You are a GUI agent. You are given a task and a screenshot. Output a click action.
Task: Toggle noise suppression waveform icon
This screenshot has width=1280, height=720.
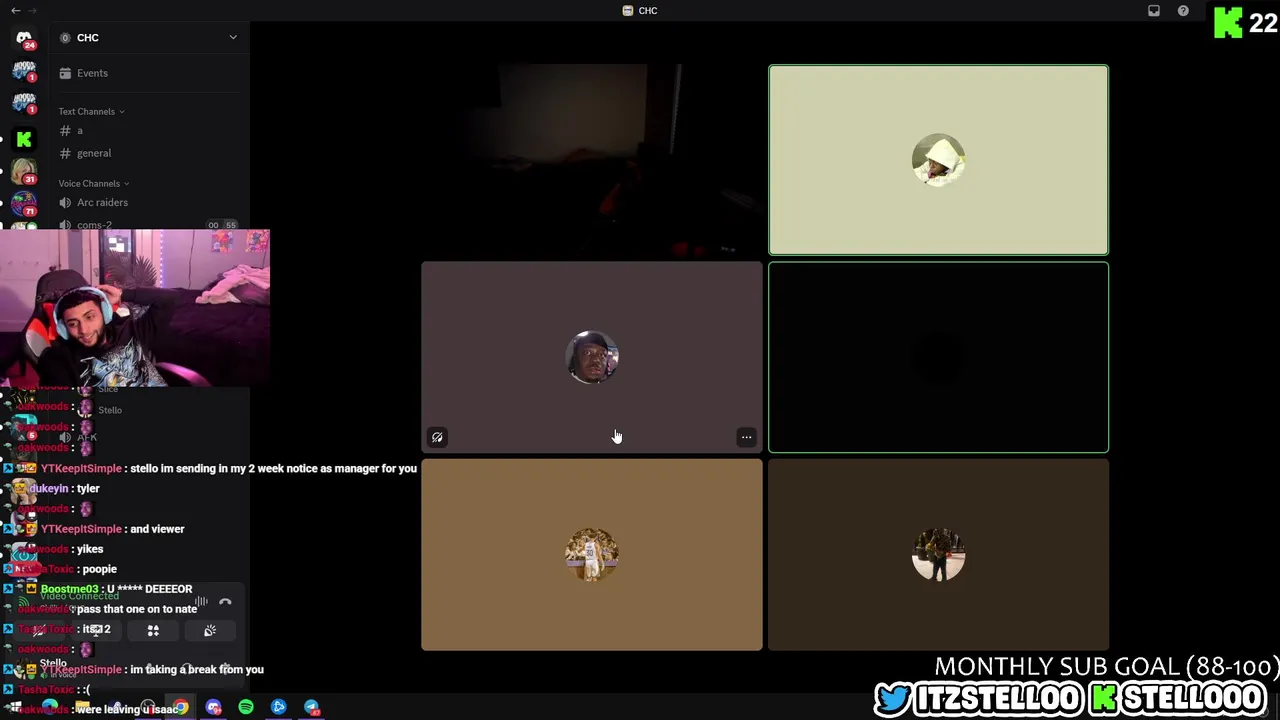click(201, 602)
